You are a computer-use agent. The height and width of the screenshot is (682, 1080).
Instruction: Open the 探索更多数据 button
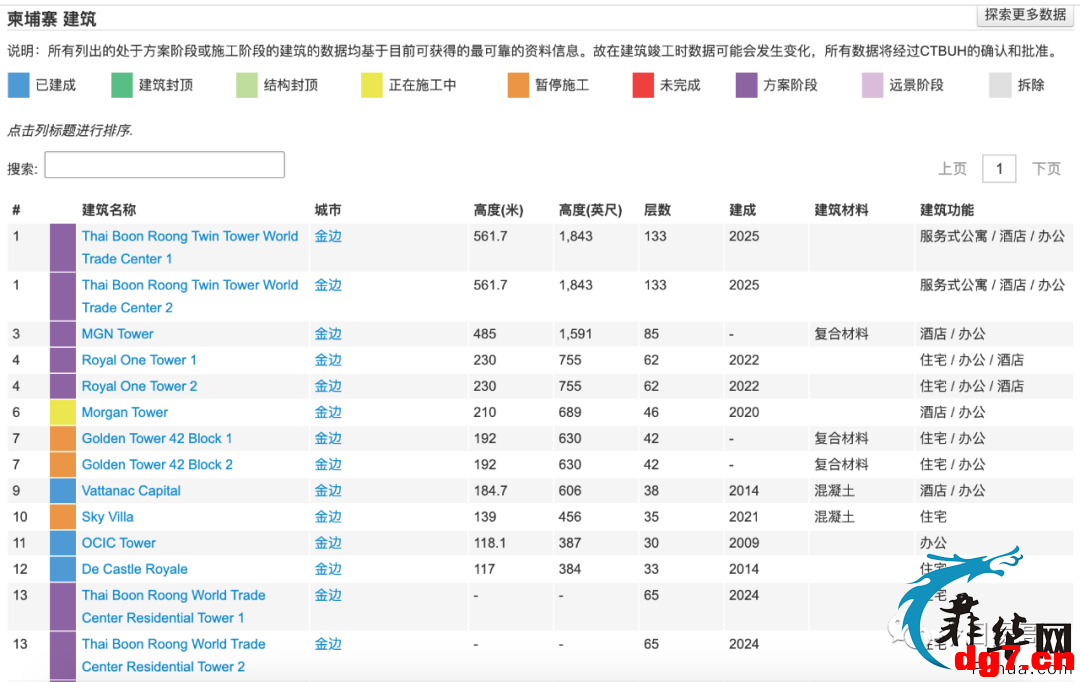pyautogui.click(x=1025, y=14)
